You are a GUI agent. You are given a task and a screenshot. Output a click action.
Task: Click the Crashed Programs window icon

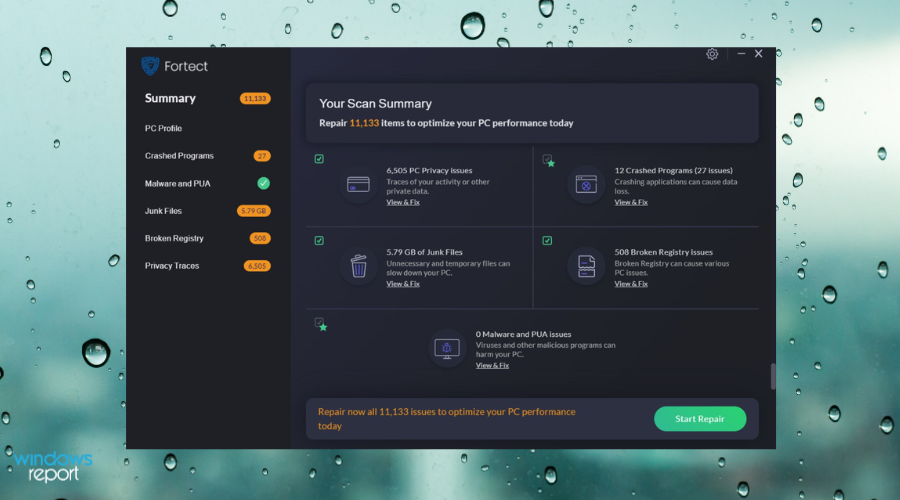pos(586,185)
